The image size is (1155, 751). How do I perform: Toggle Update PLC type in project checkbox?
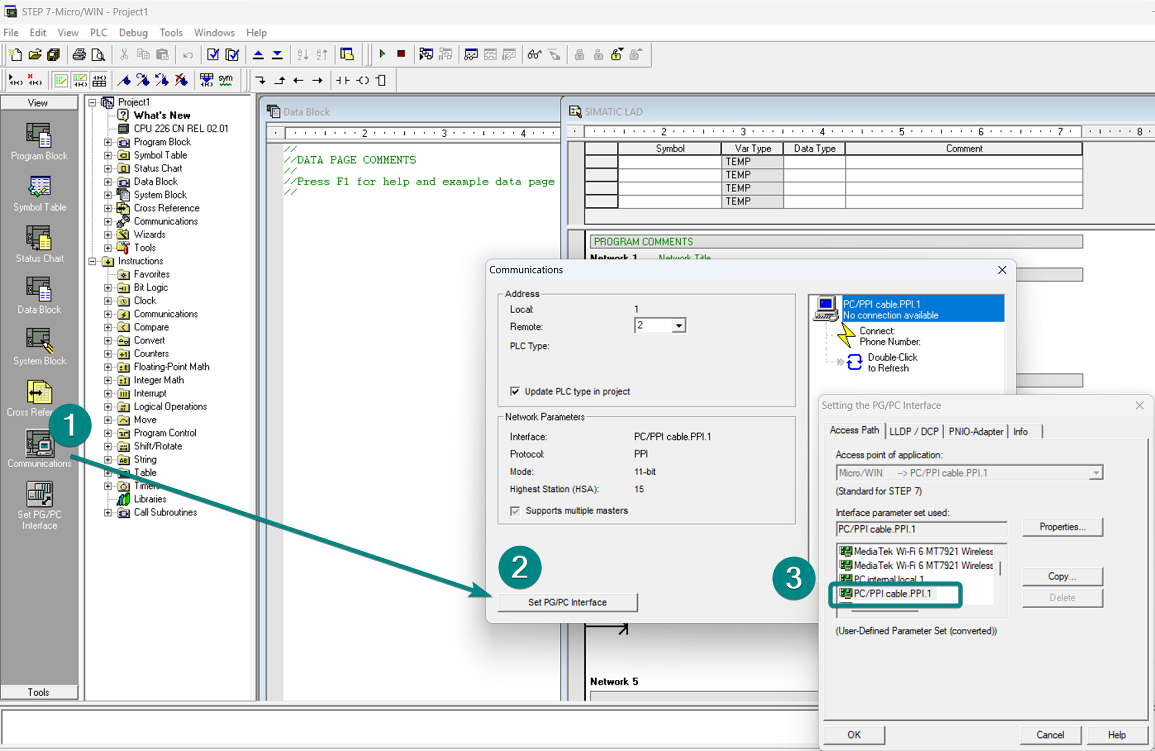pyautogui.click(x=515, y=391)
